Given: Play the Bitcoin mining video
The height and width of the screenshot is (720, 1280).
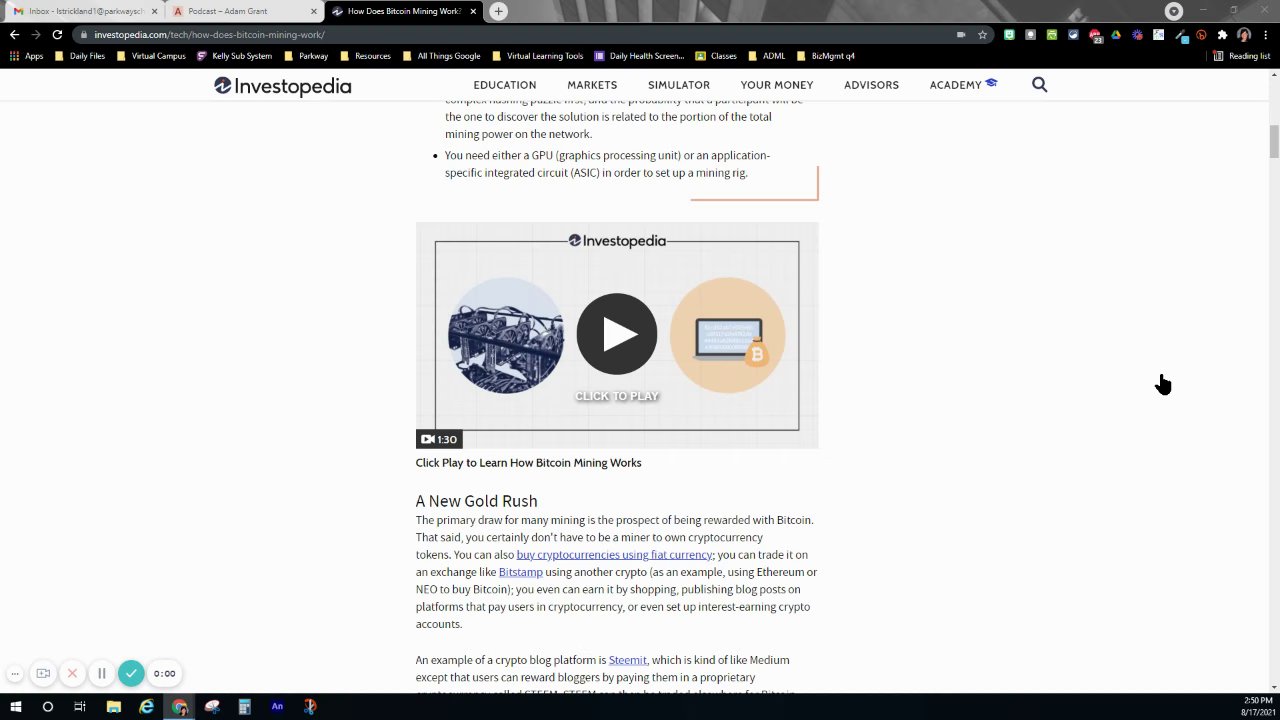Looking at the screenshot, I should pos(617,334).
